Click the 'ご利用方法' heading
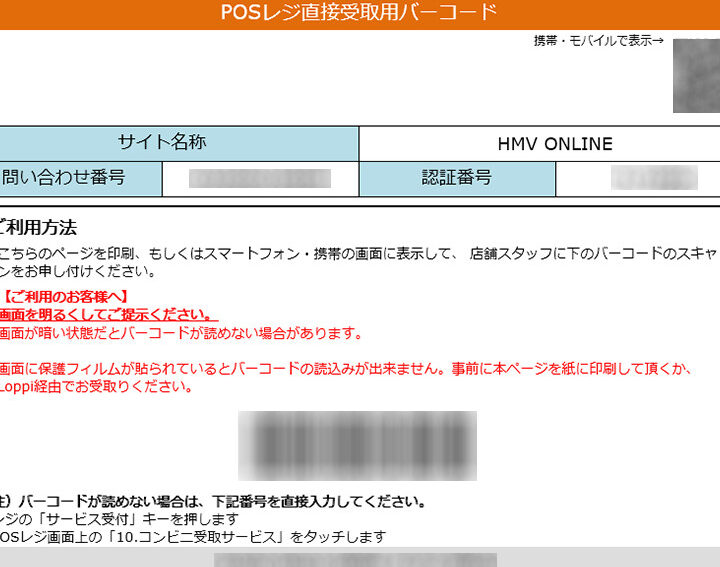This screenshot has height=567, width=720. (x=39, y=228)
